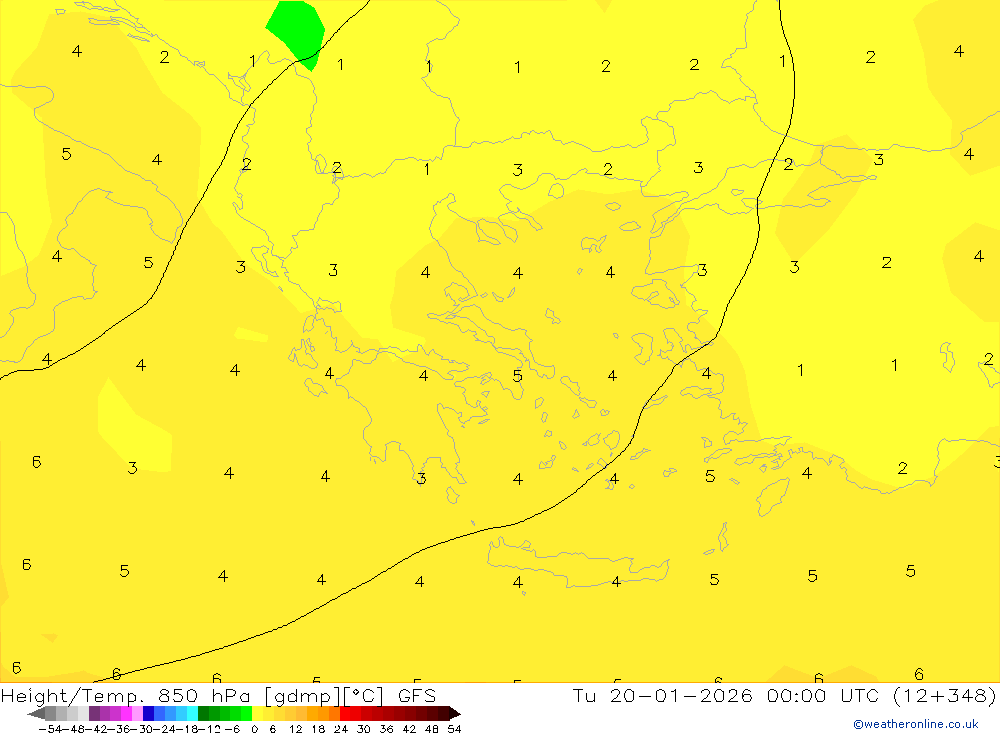Click the ©weatheronline.co.uk link
Image resolution: width=1000 pixels, height=733 pixels.
[x=915, y=724]
